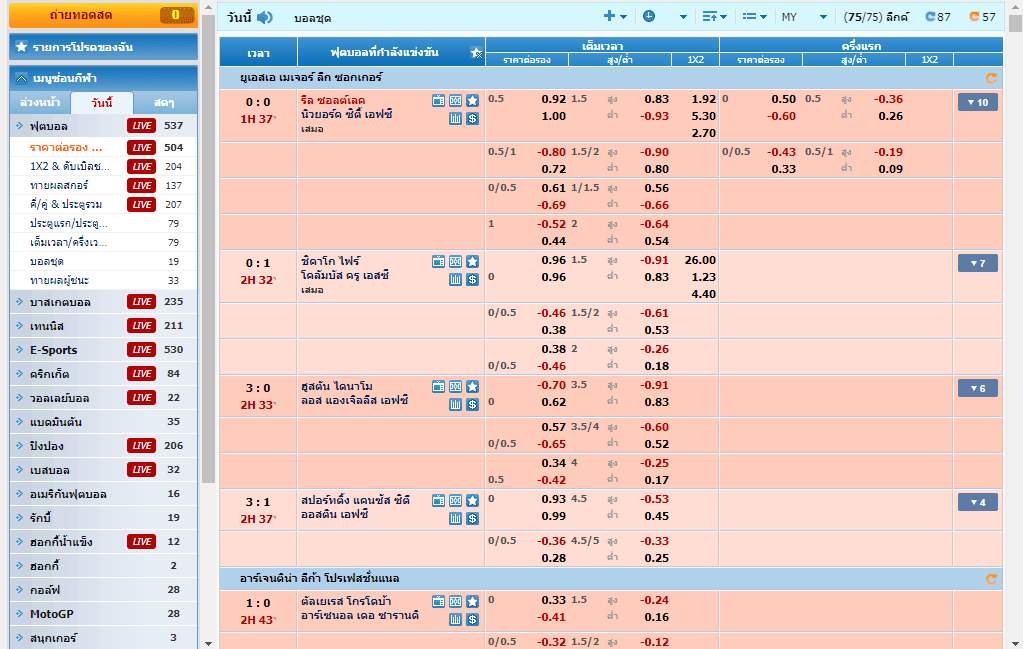Add Real Salt Lake match to favorites star
The image size is (1023, 649).
pos(472,100)
